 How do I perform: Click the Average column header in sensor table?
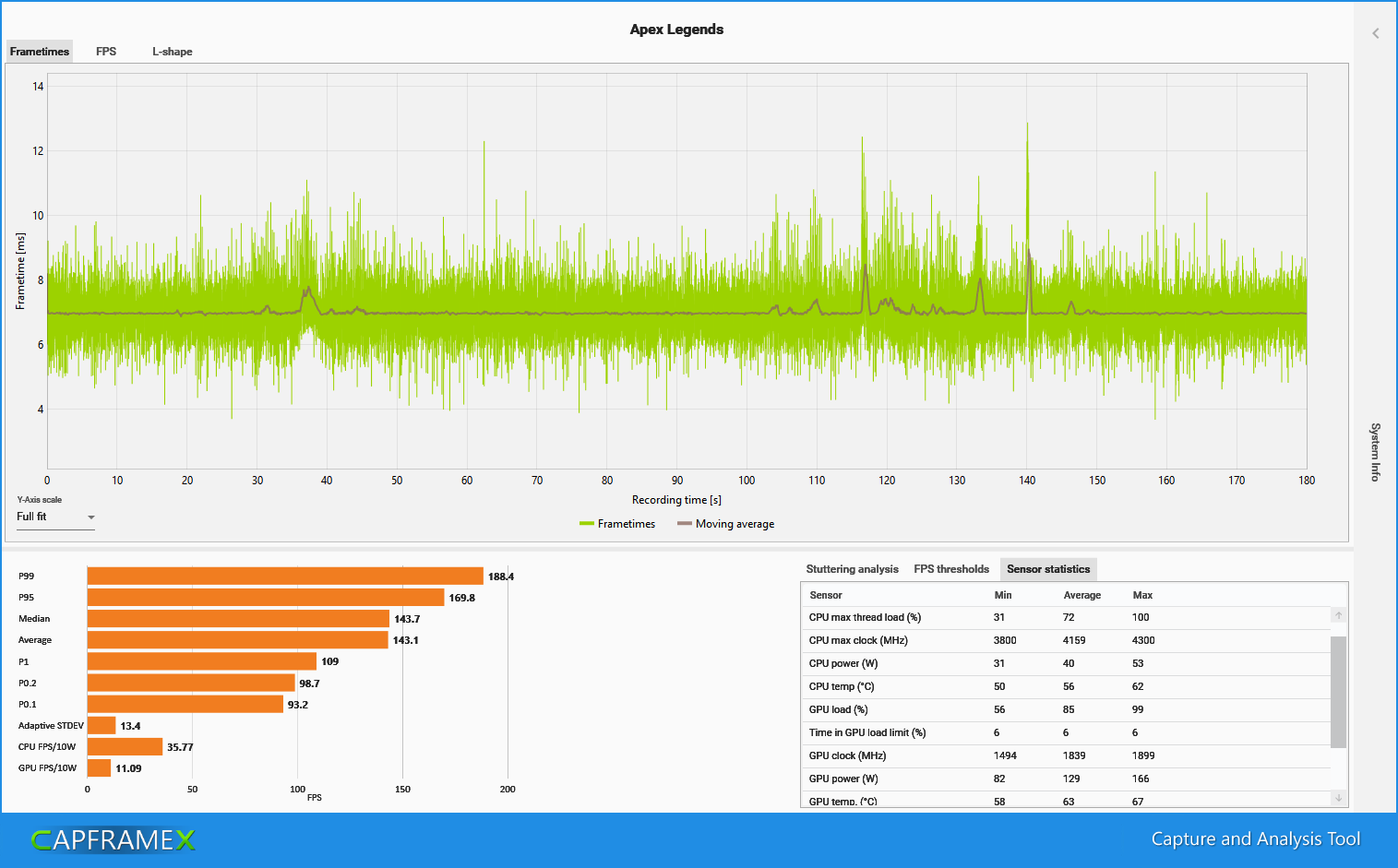(1082, 595)
